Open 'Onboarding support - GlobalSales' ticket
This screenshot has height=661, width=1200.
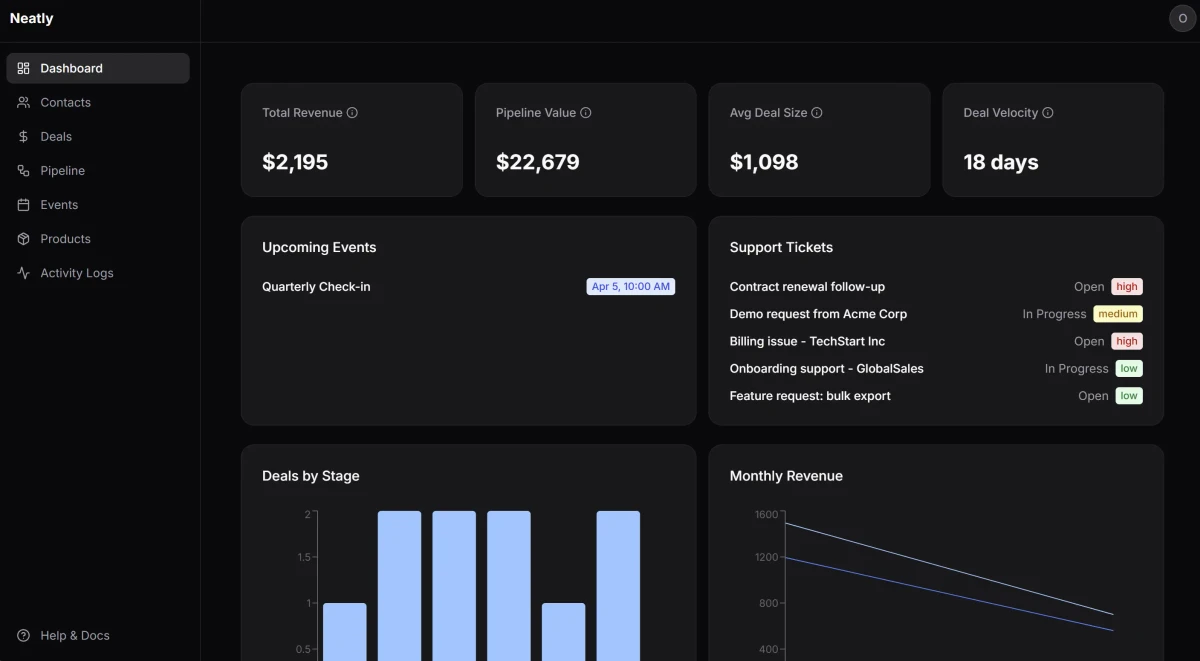[x=827, y=368]
